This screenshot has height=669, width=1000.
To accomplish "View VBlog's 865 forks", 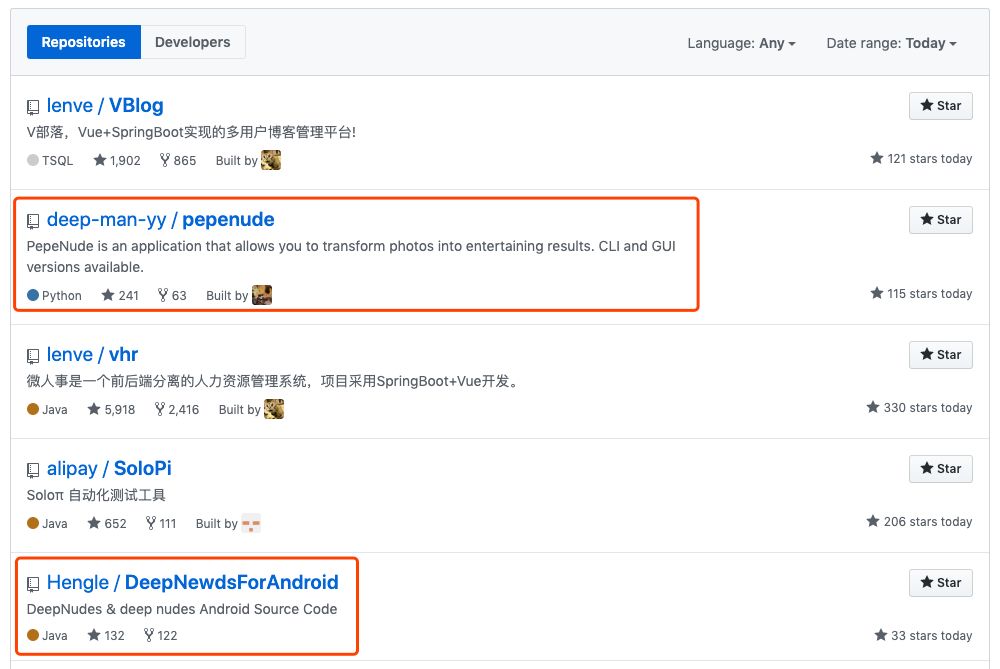I will coord(178,160).
